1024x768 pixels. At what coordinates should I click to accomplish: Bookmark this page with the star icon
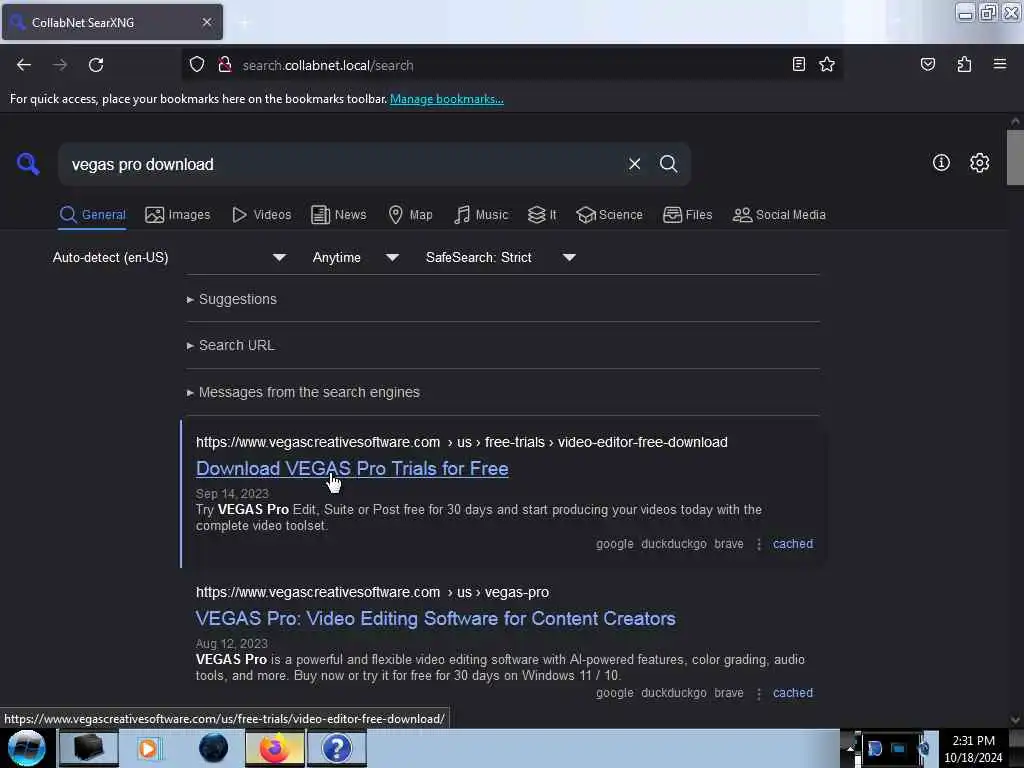(x=827, y=64)
